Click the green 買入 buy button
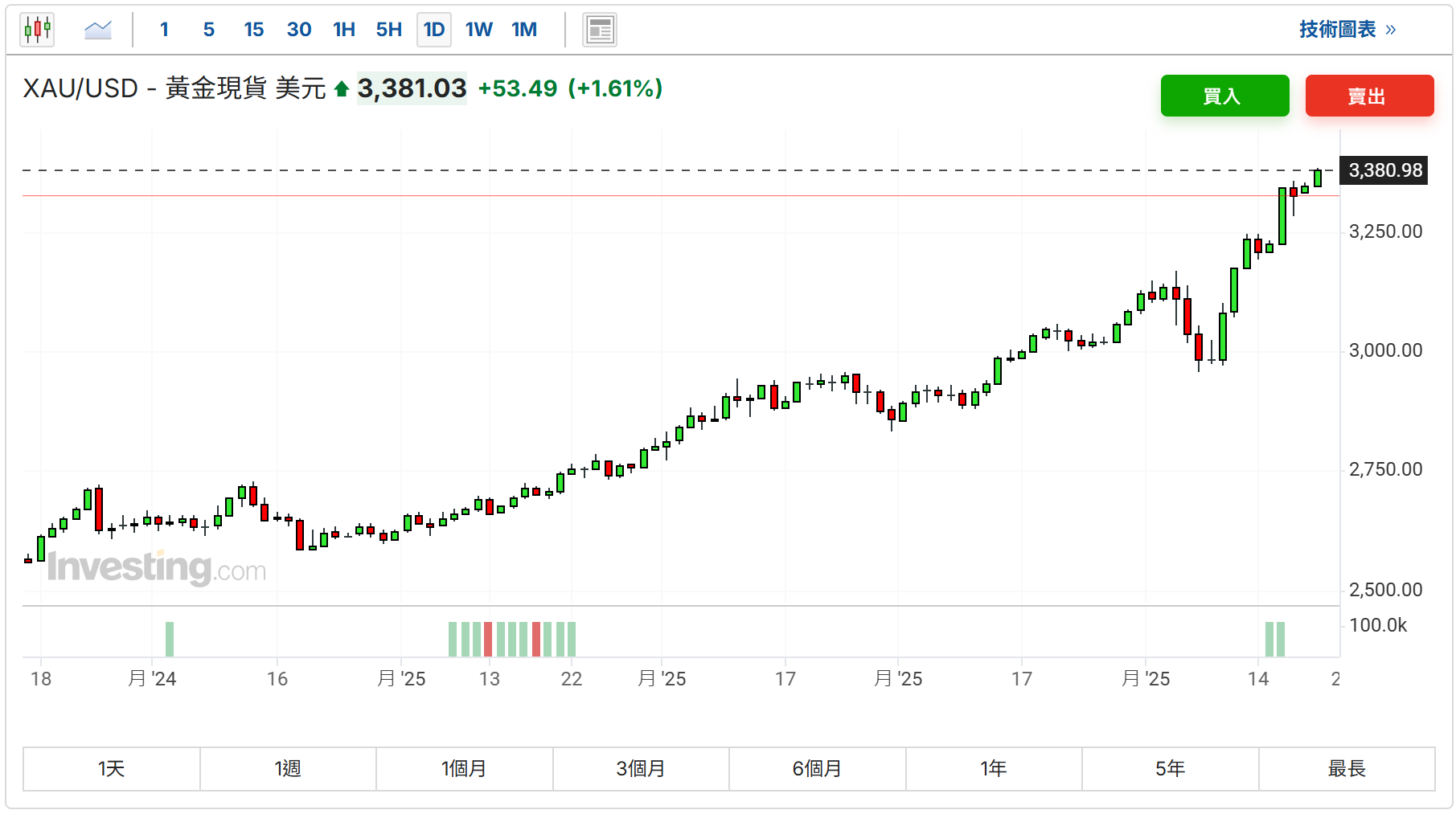The height and width of the screenshot is (814, 1456). (x=1224, y=96)
